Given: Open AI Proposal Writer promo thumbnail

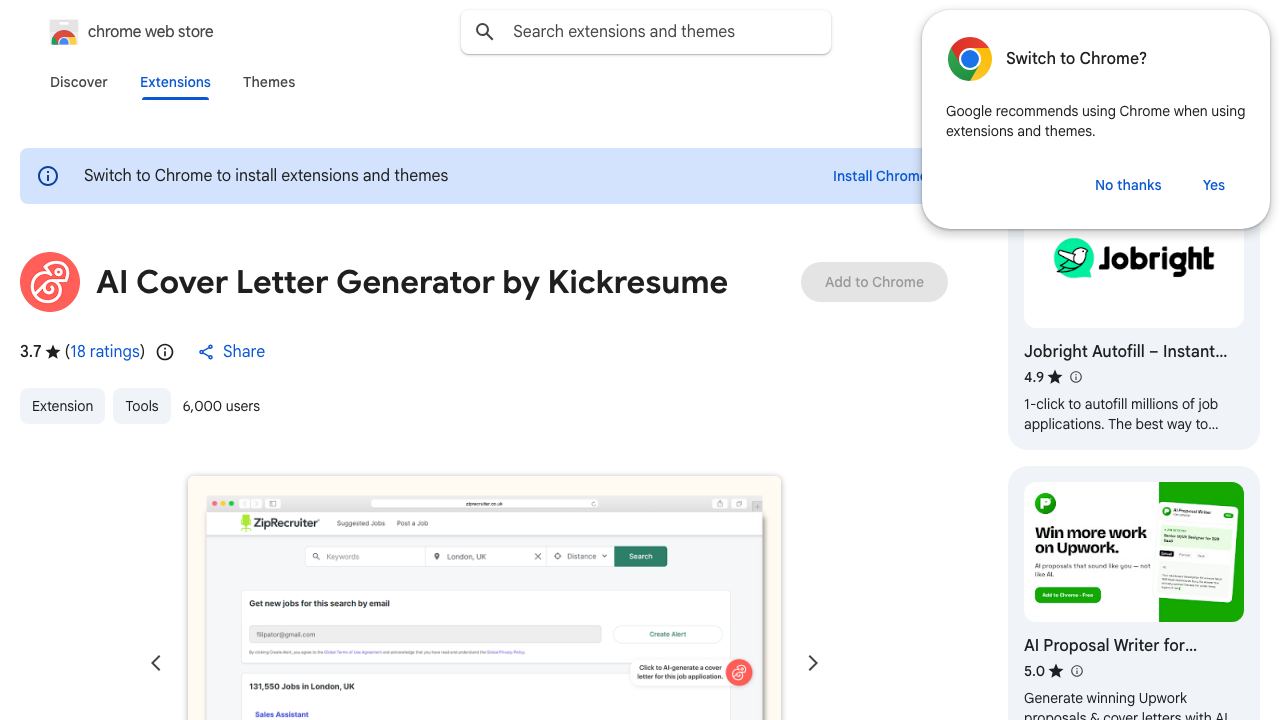Looking at the screenshot, I should [x=1134, y=552].
